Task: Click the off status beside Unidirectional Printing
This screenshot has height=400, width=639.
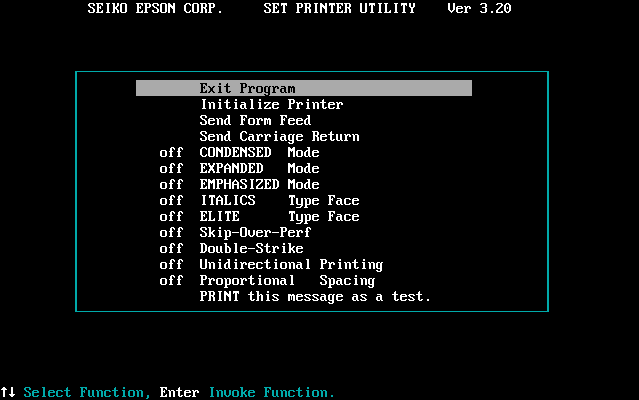Action: point(171,264)
